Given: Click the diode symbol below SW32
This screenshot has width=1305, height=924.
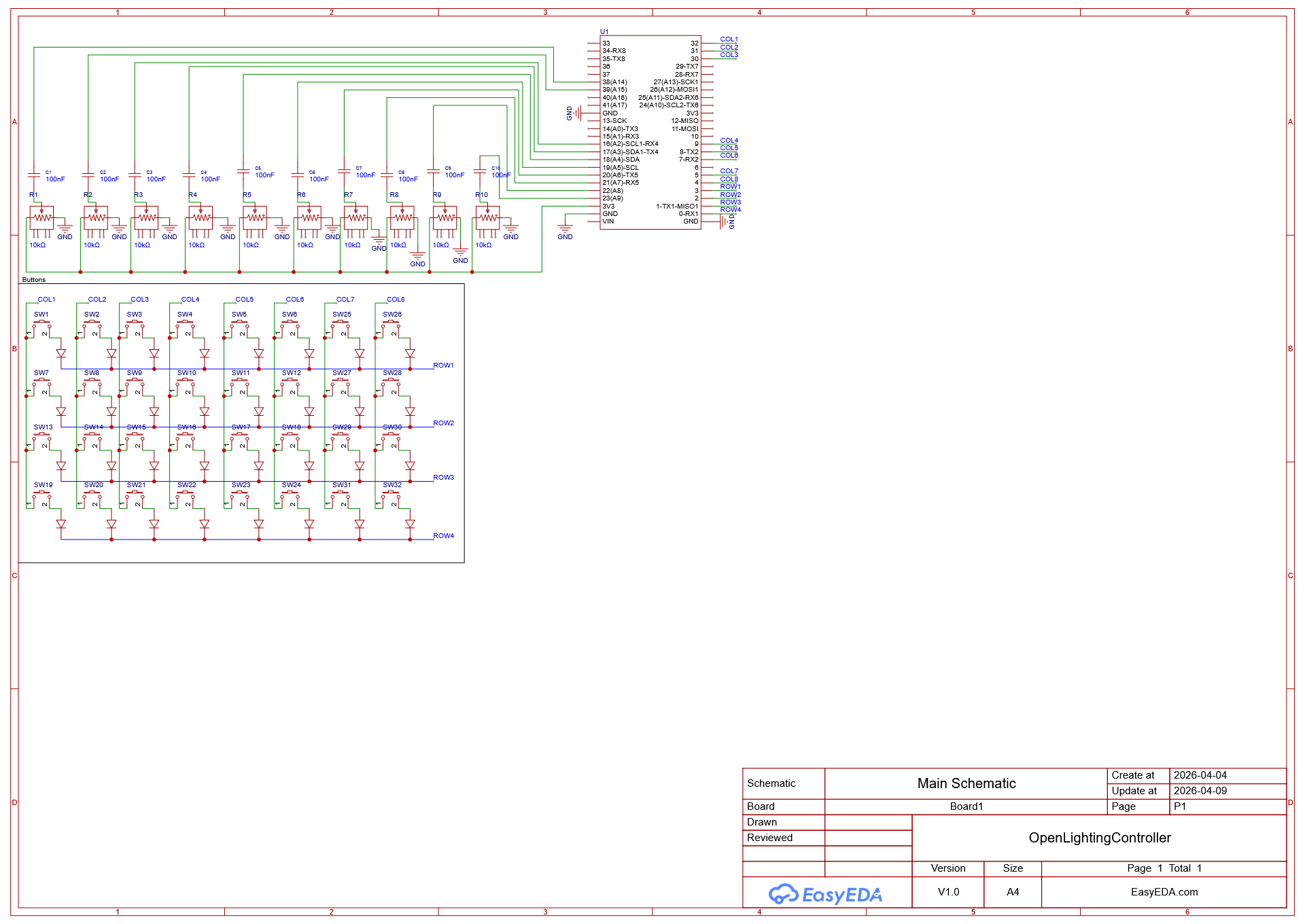Looking at the screenshot, I should point(410,525).
